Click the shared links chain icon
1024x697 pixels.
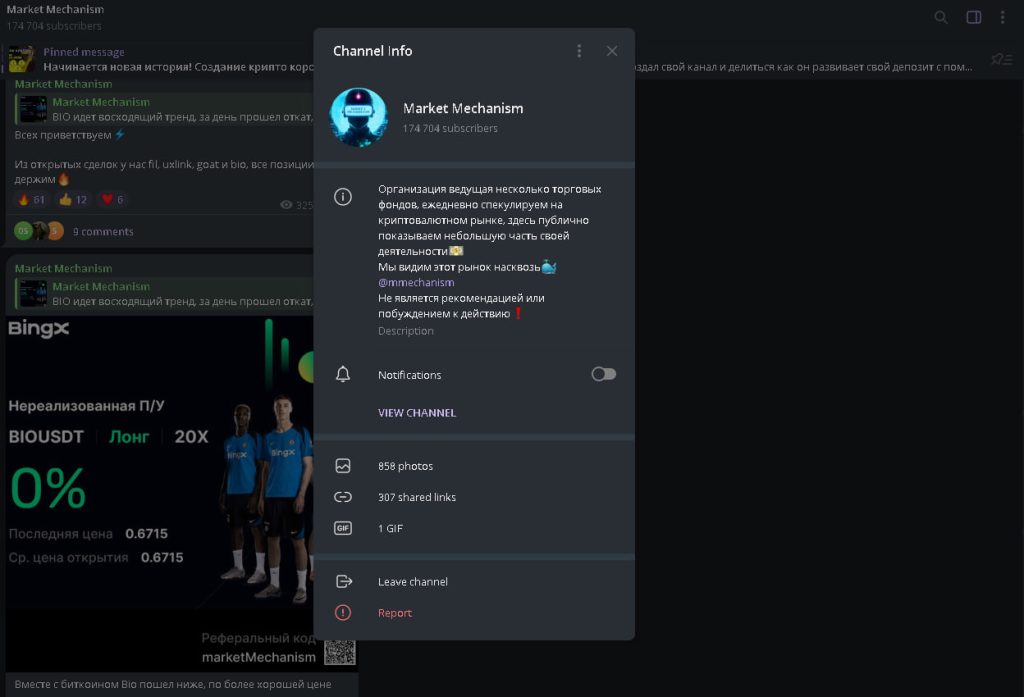click(x=343, y=497)
